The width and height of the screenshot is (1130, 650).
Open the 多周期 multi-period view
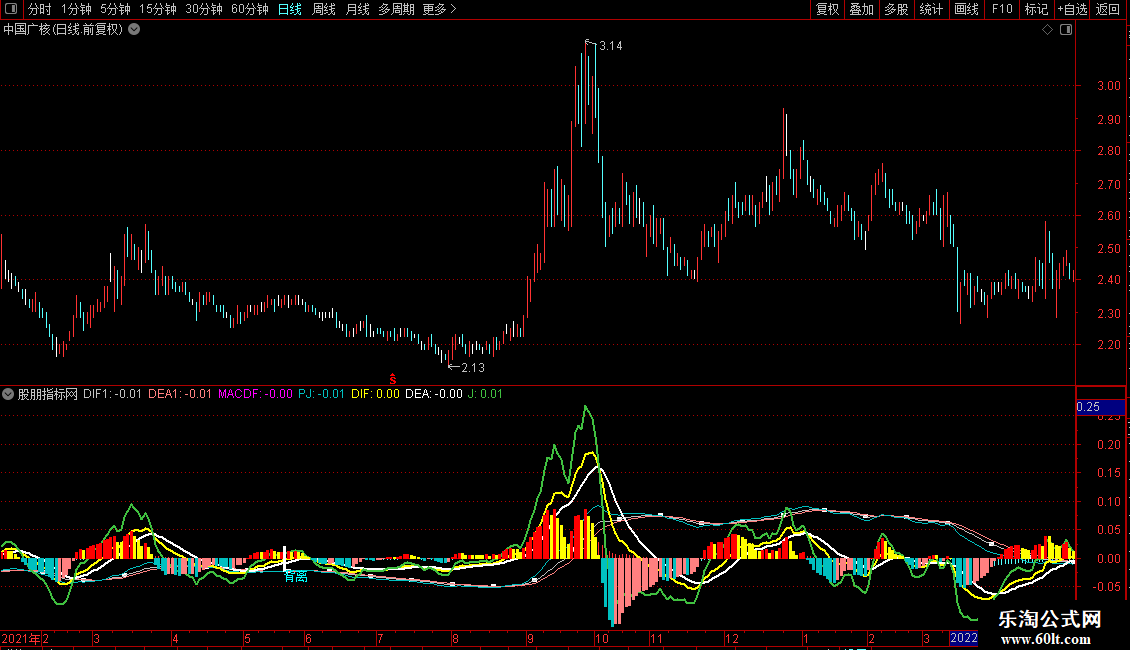396,9
